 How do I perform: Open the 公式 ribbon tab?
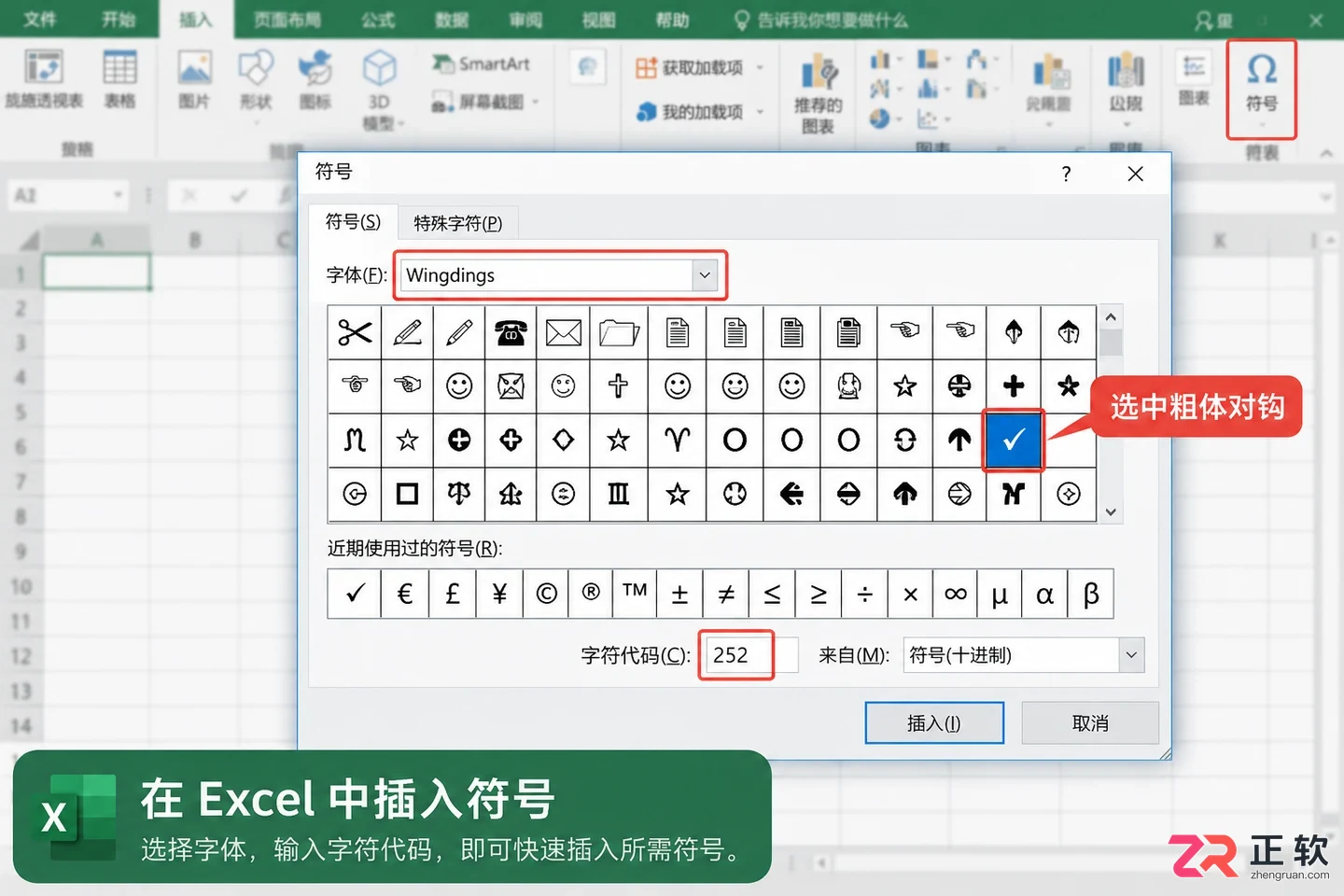click(378, 20)
